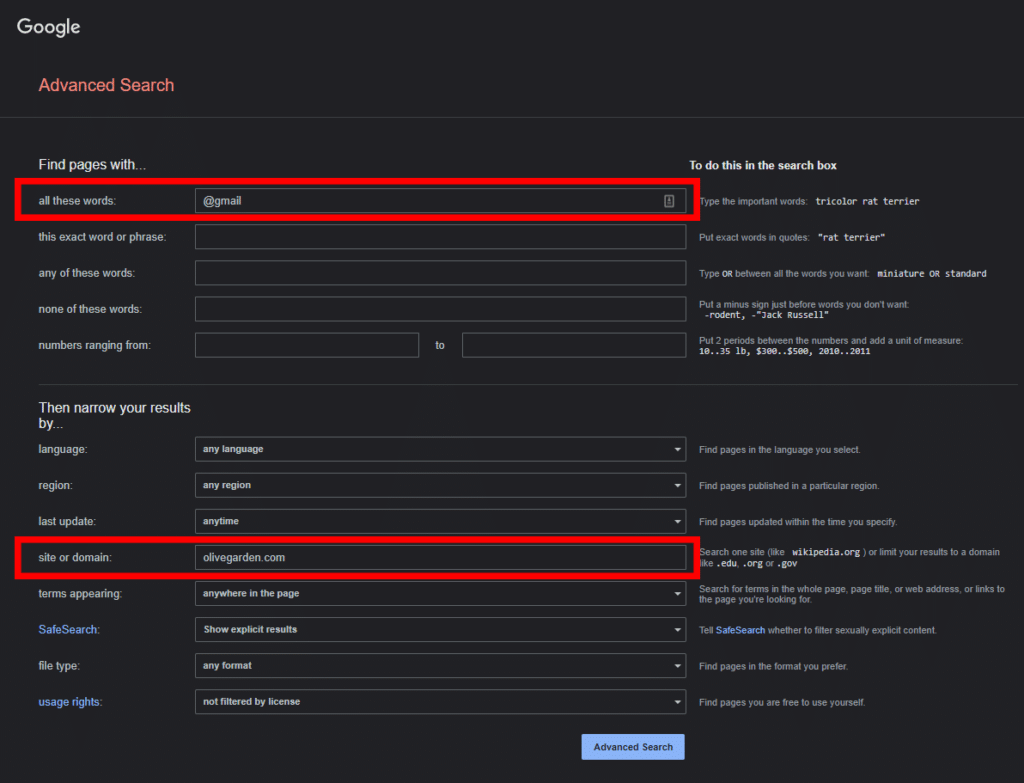Click 'Find pages you are free to use' text
The image size is (1024, 783).
point(782,702)
